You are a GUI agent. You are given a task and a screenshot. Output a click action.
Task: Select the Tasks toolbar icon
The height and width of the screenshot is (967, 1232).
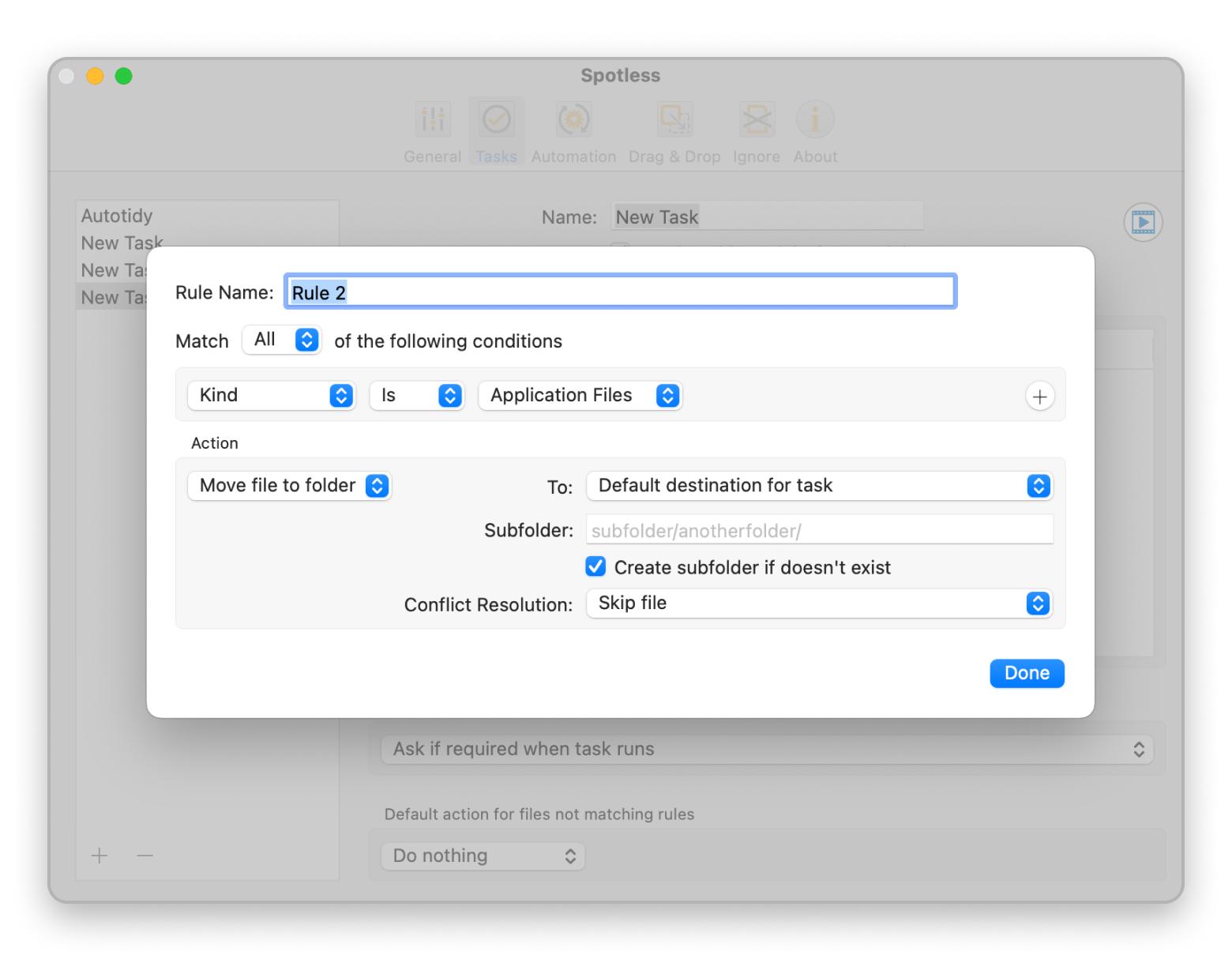(496, 121)
